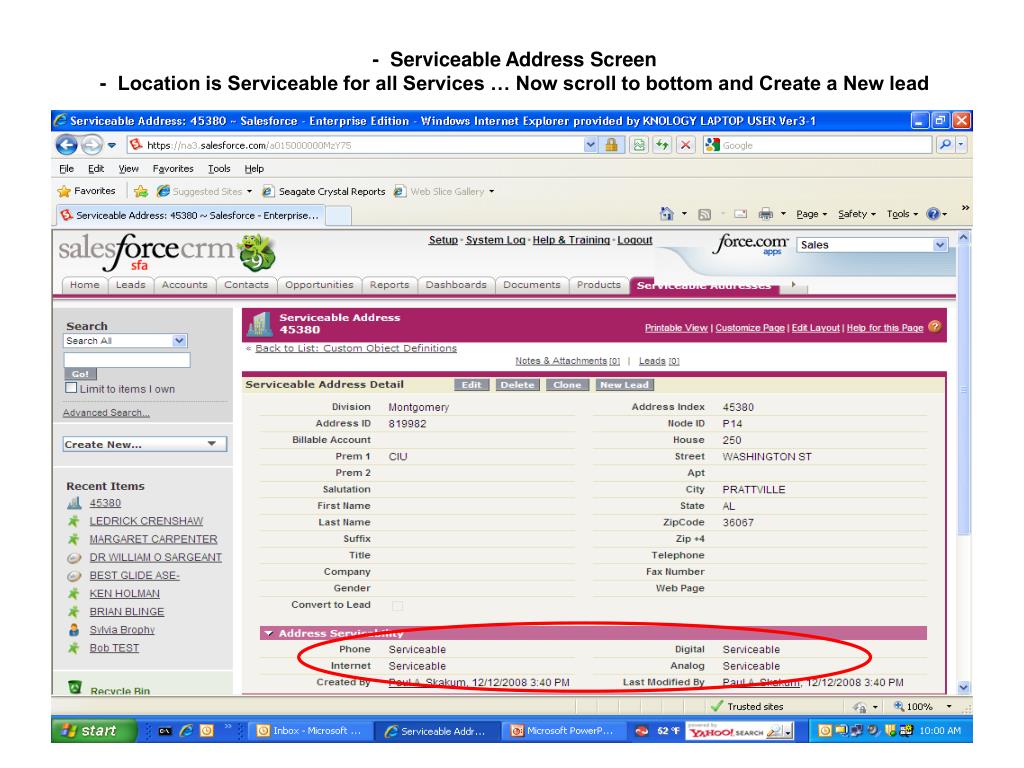Click the Compatibility View icon
The height and width of the screenshot is (768, 1024).
[639, 145]
